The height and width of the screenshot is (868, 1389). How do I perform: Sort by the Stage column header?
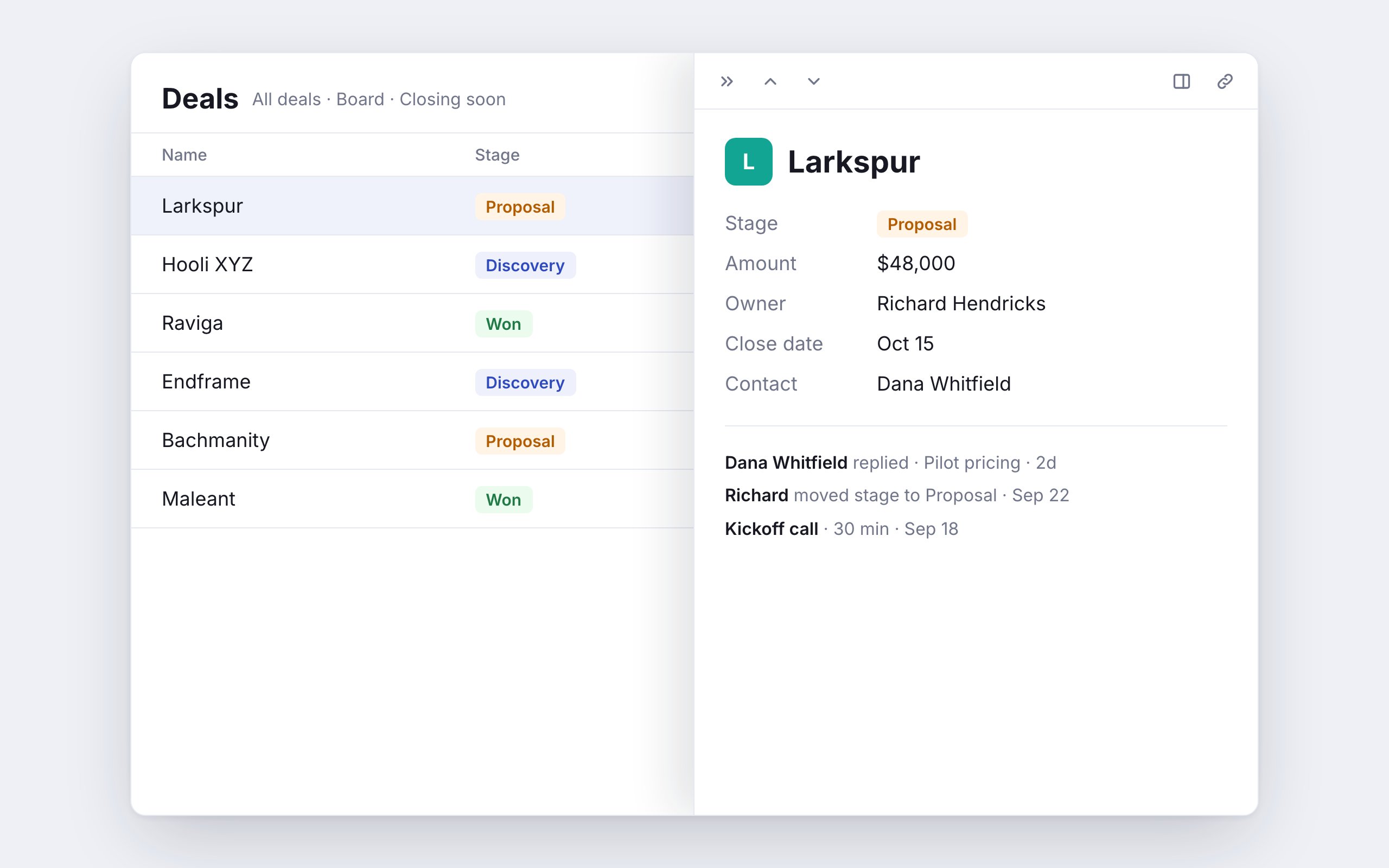pyautogui.click(x=497, y=155)
